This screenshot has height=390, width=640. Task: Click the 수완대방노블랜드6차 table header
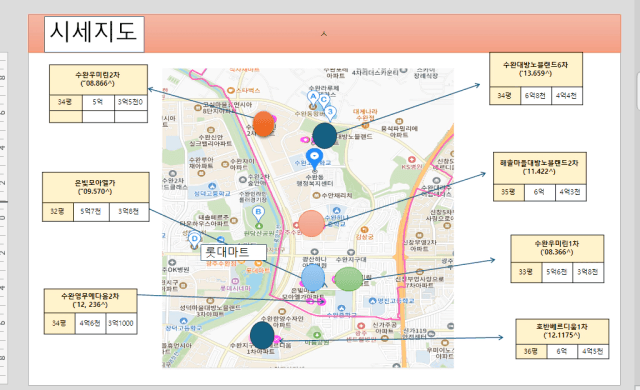536,69
